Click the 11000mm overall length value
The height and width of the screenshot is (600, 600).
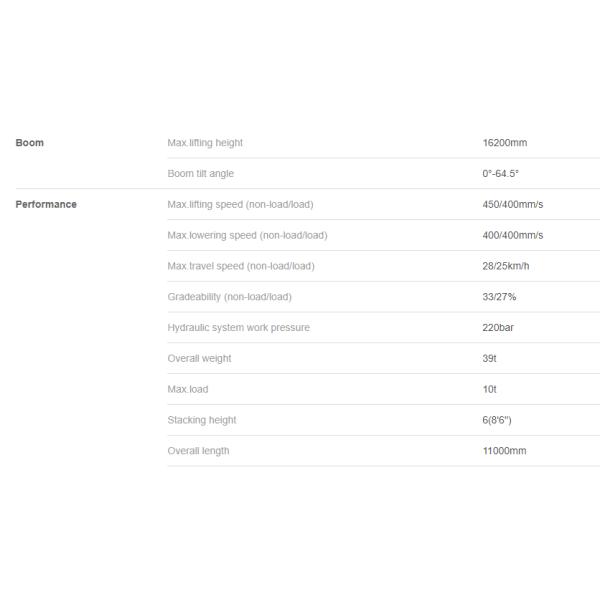[x=504, y=451]
